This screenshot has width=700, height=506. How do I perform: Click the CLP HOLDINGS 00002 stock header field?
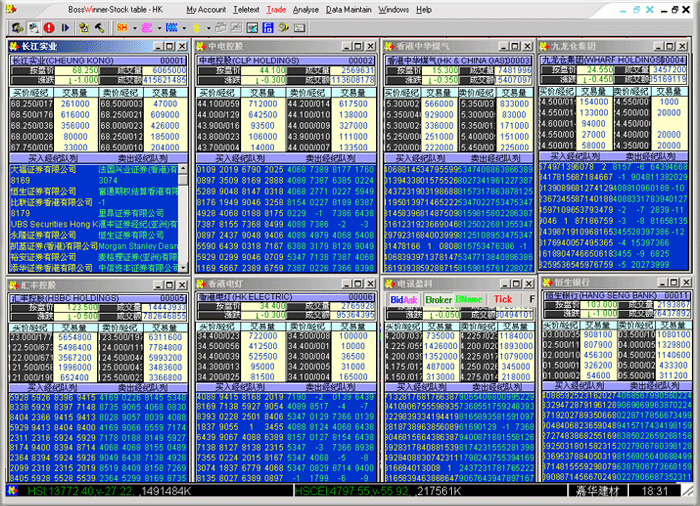coord(286,60)
